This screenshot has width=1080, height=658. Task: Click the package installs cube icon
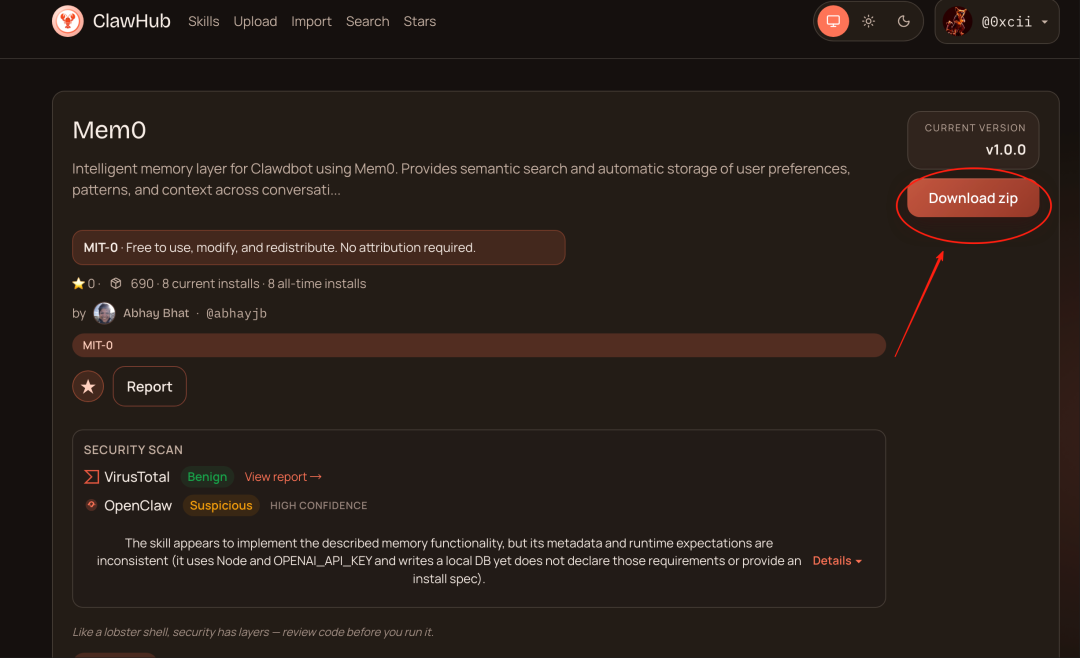(116, 283)
